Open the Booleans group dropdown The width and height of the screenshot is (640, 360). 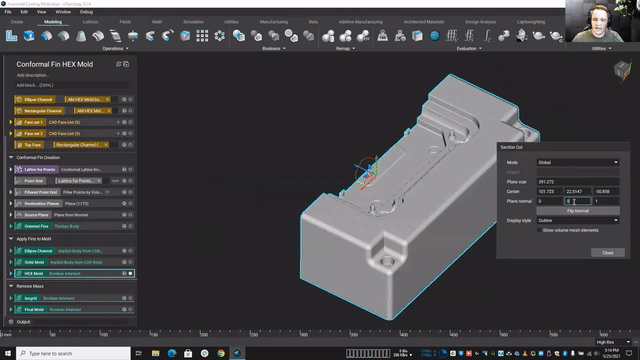point(274,48)
